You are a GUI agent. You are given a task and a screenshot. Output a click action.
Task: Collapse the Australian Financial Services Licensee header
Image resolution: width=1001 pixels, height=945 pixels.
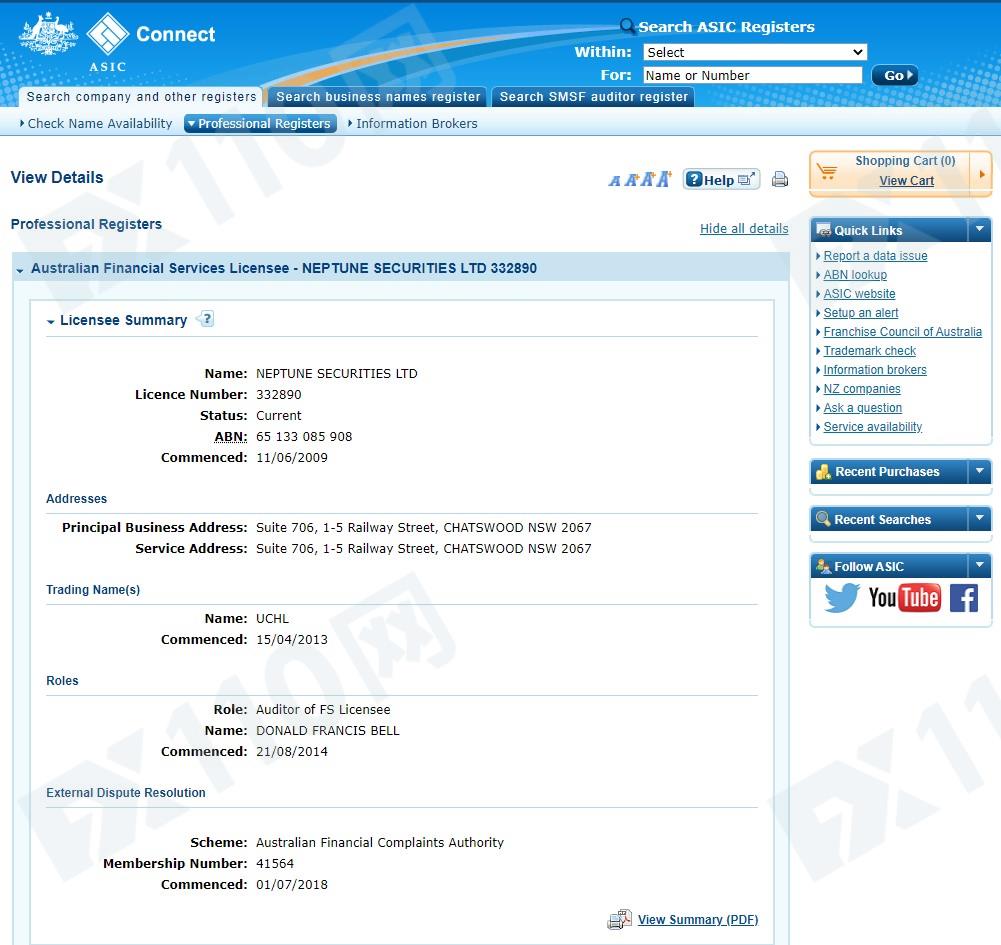tap(20, 271)
